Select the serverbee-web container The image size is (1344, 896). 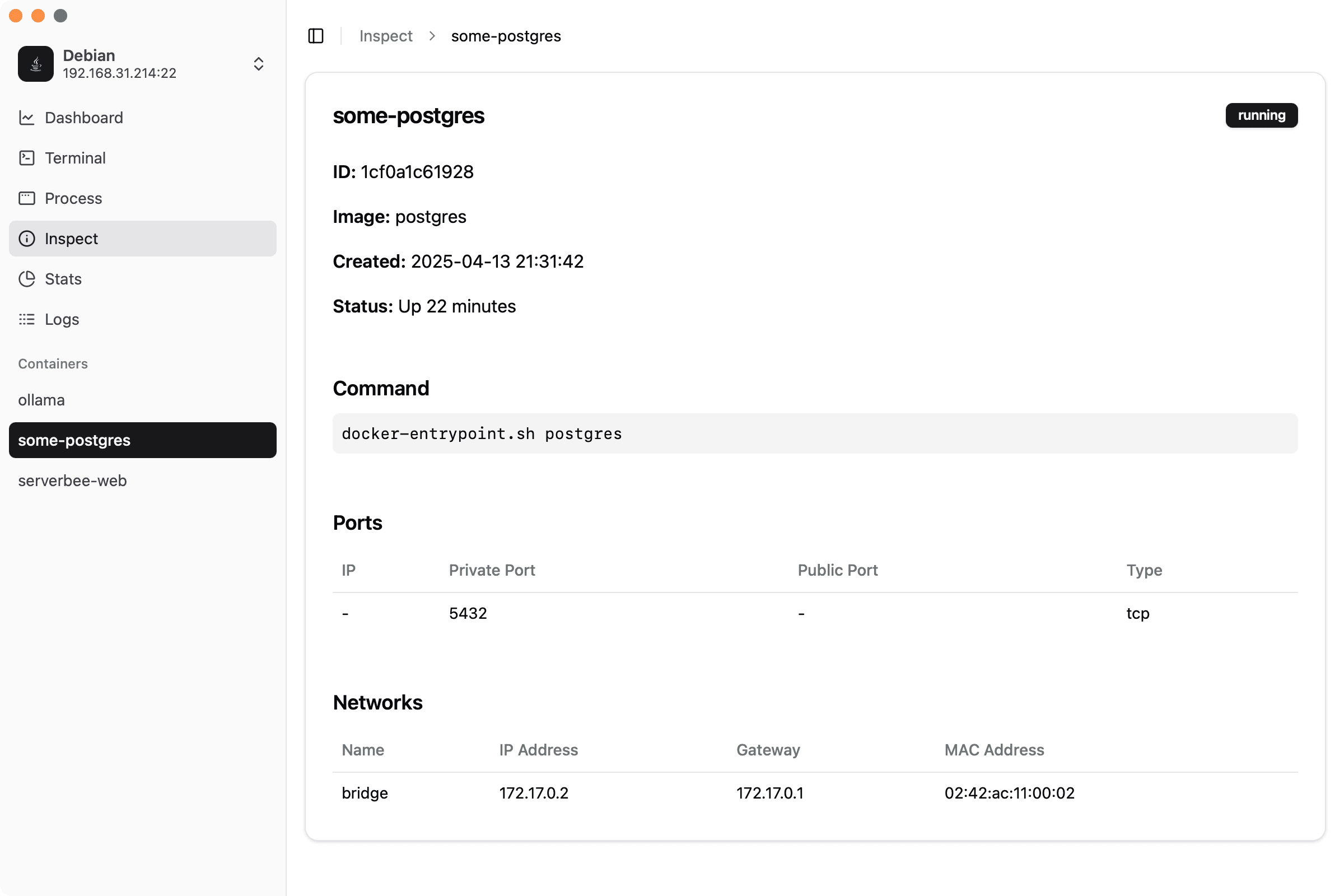[x=73, y=480]
